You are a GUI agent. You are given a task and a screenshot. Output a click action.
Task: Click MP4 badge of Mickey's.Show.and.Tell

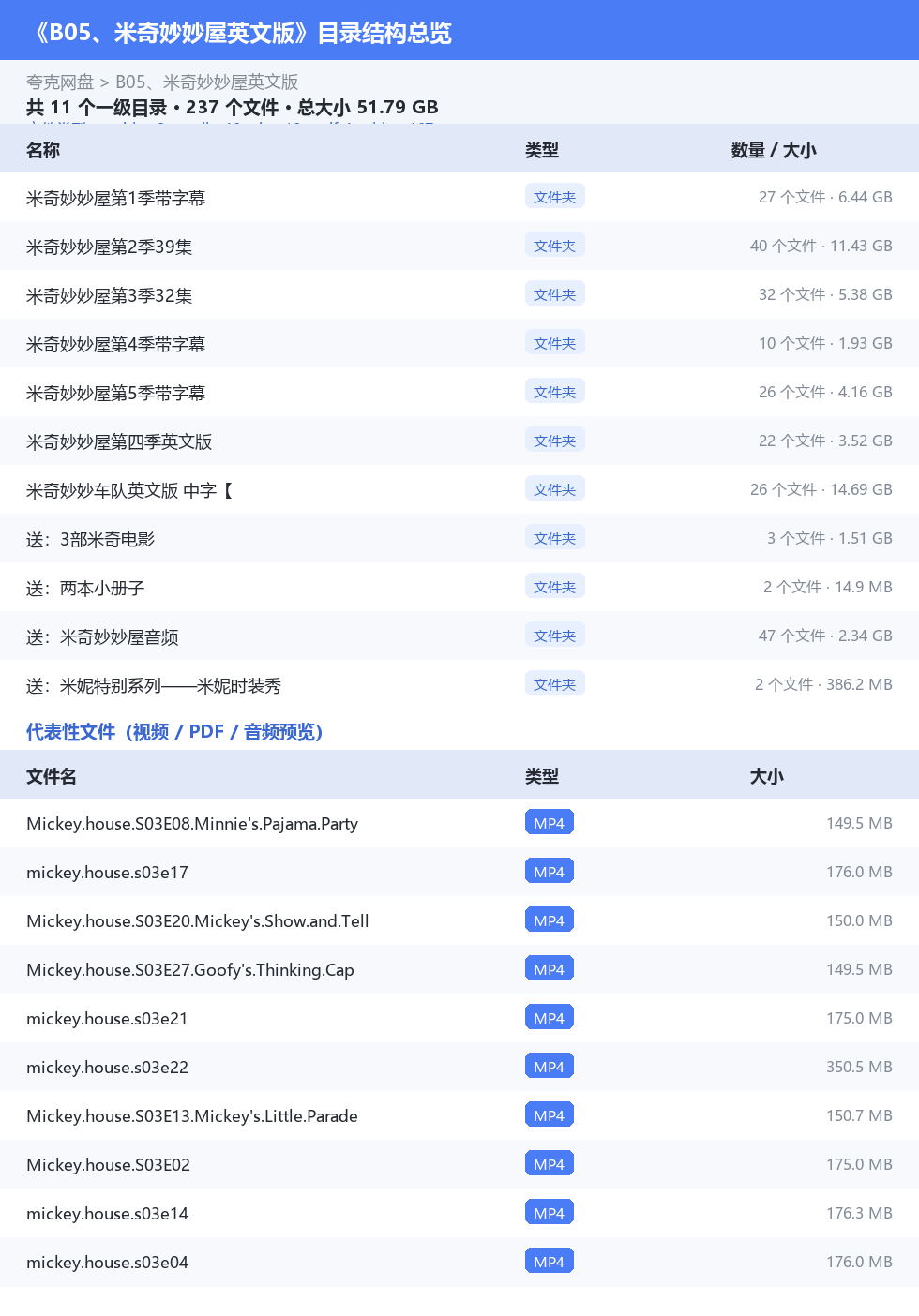coord(550,920)
